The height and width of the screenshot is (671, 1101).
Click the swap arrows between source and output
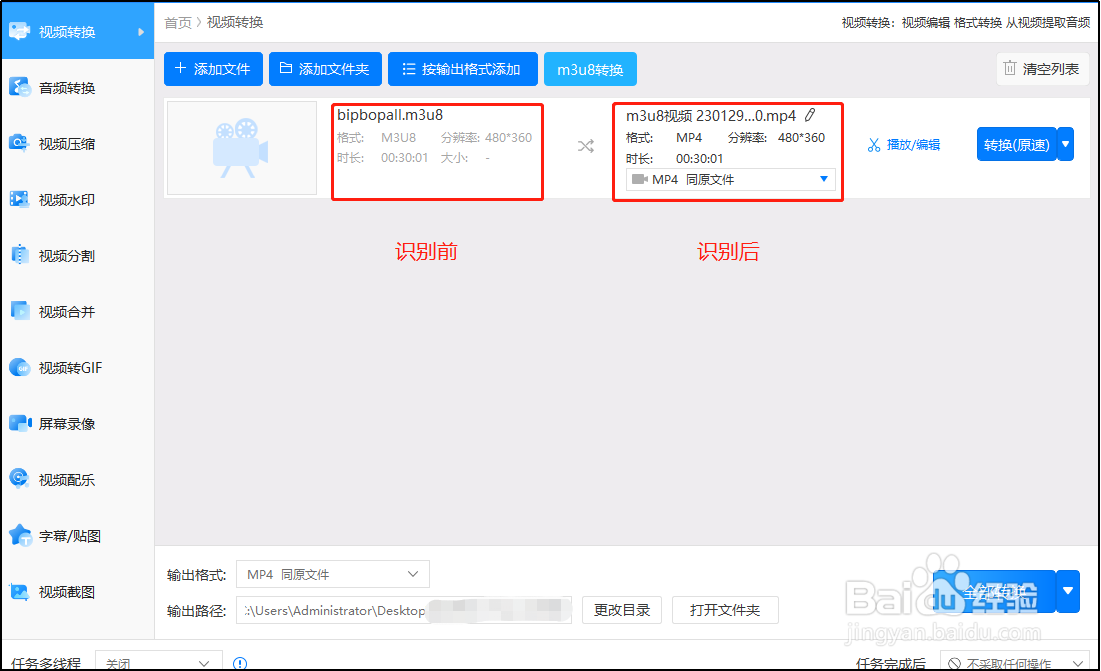click(585, 146)
